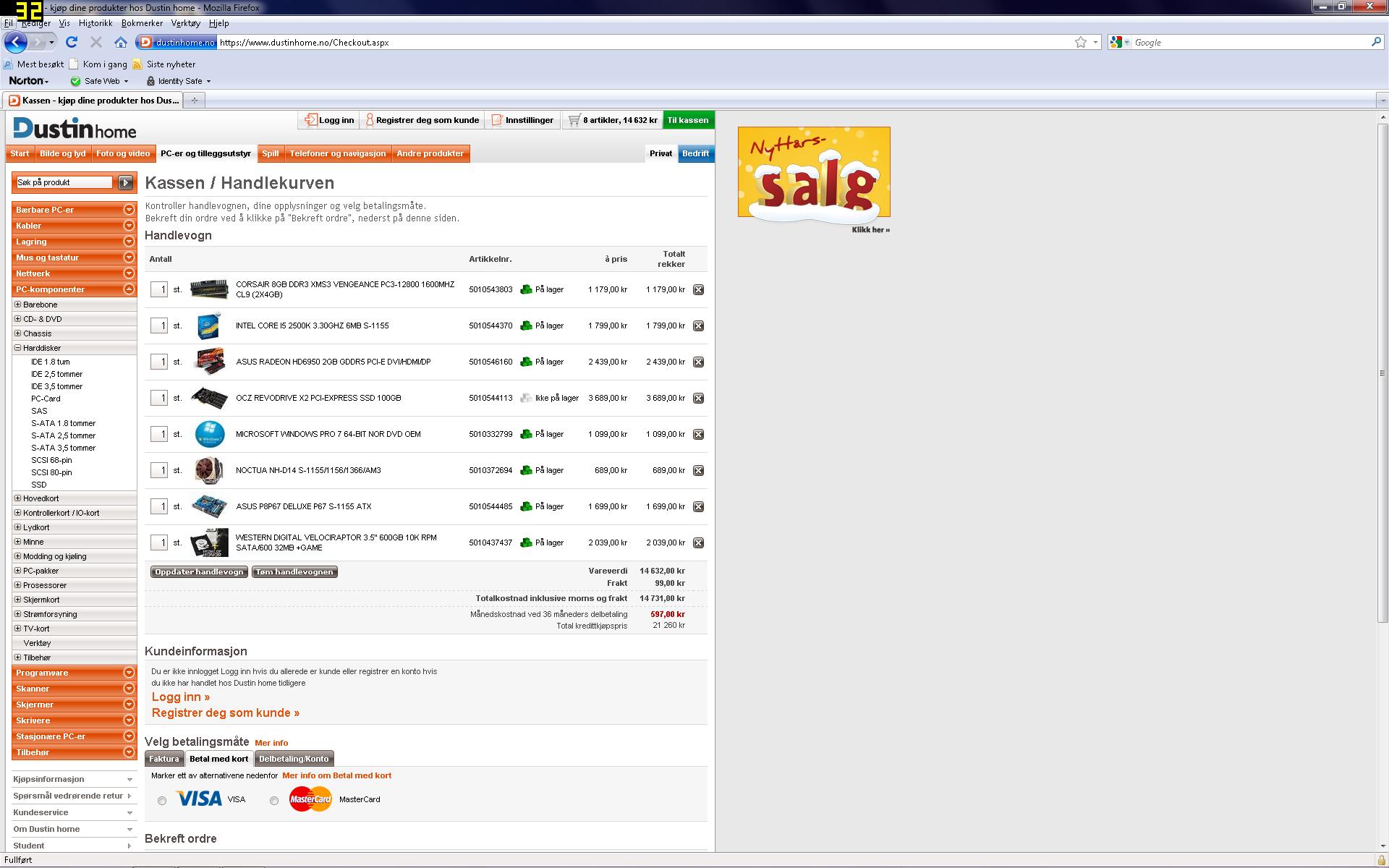Click the MasterCard logo

(310, 799)
